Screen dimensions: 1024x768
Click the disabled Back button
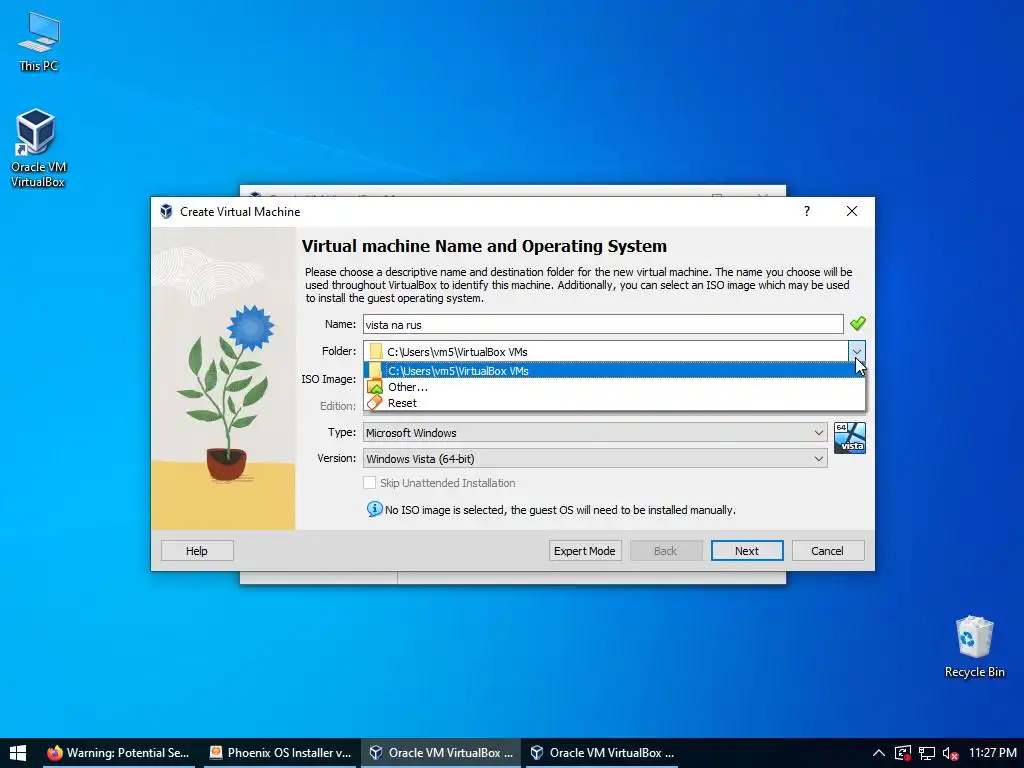click(x=665, y=551)
